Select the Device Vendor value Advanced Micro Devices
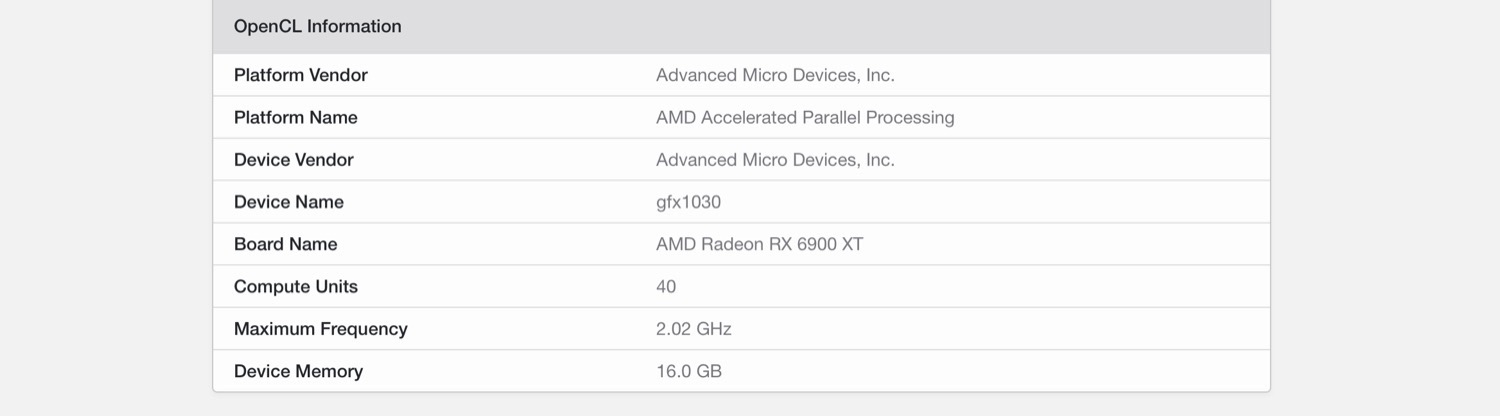Image resolution: width=1500 pixels, height=416 pixels. tap(775, 160)
